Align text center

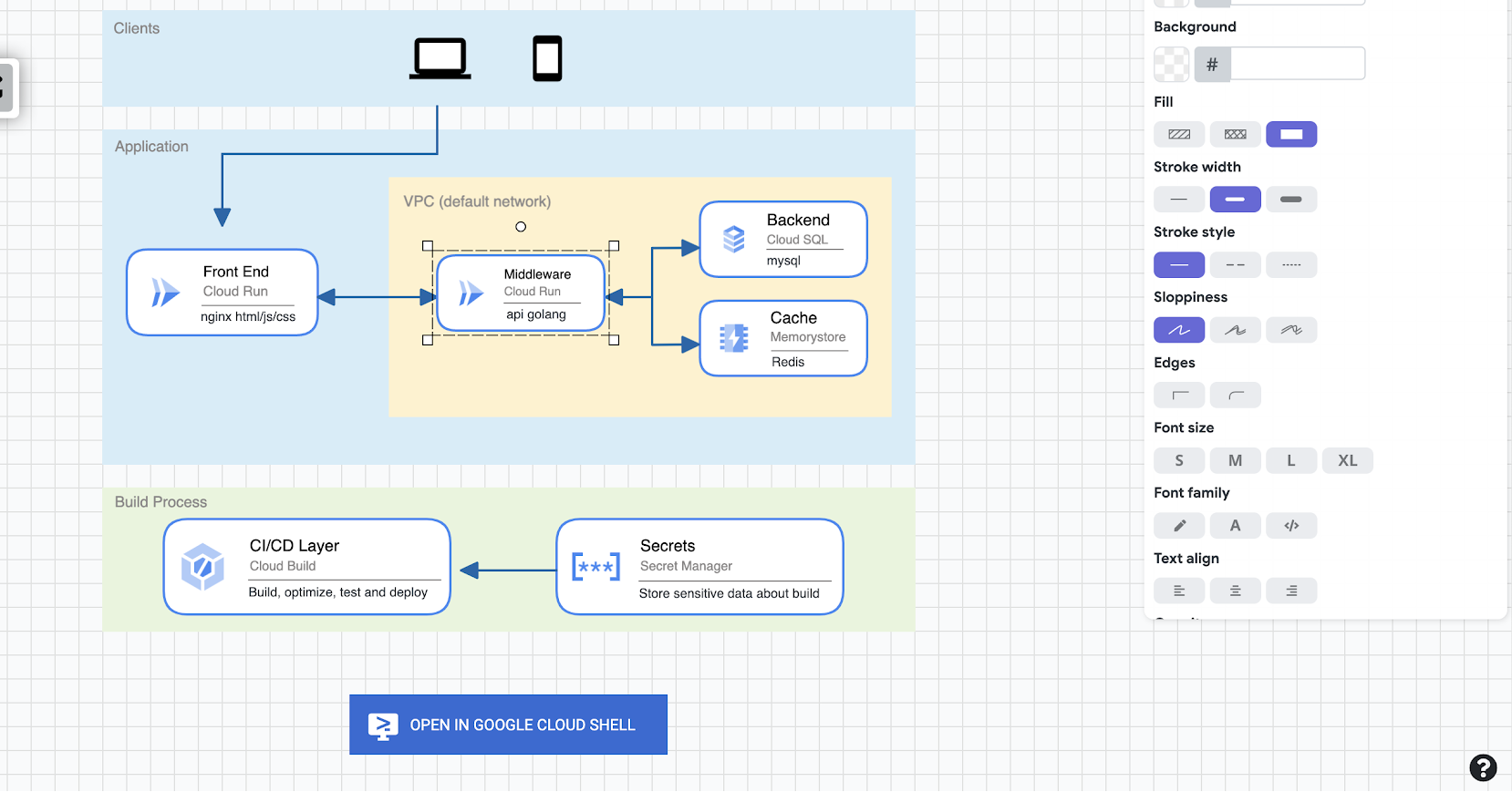click(1236, 591)
